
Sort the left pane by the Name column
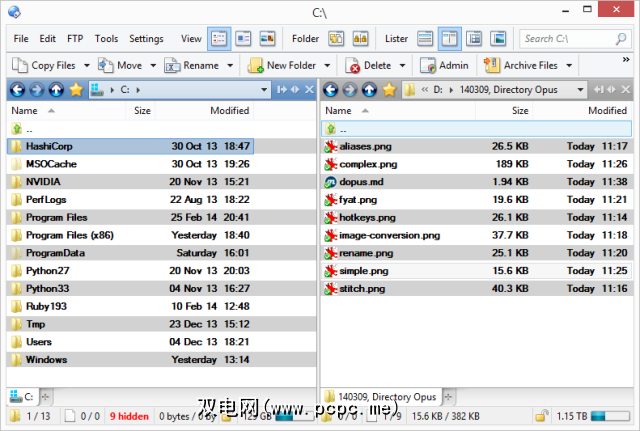coord(66,111)
